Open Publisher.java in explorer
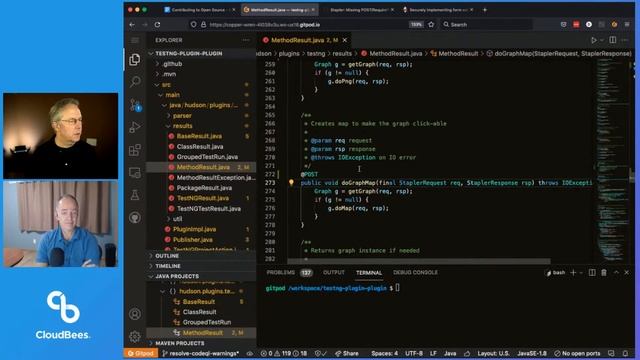 point(193,240)
